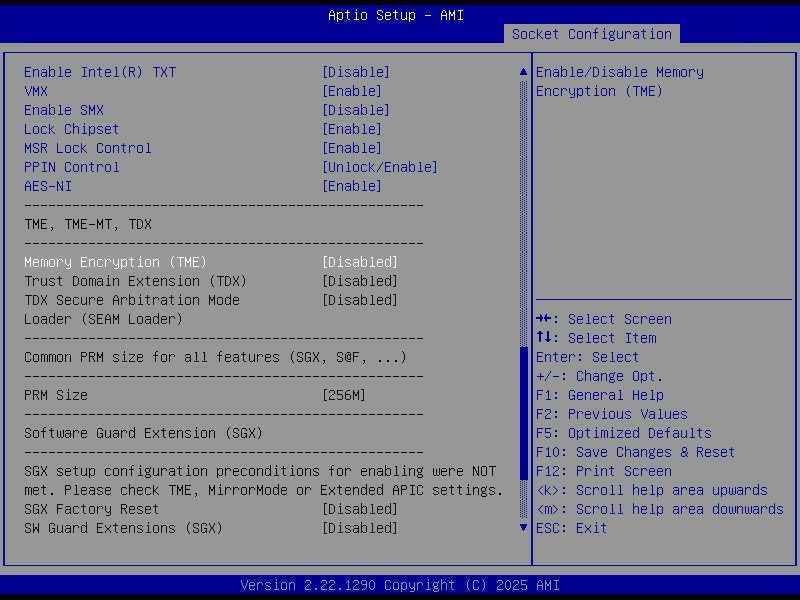Select Memory Encryption (TME) item
Viewport: 800px width, 600px height.
point(115,262)
